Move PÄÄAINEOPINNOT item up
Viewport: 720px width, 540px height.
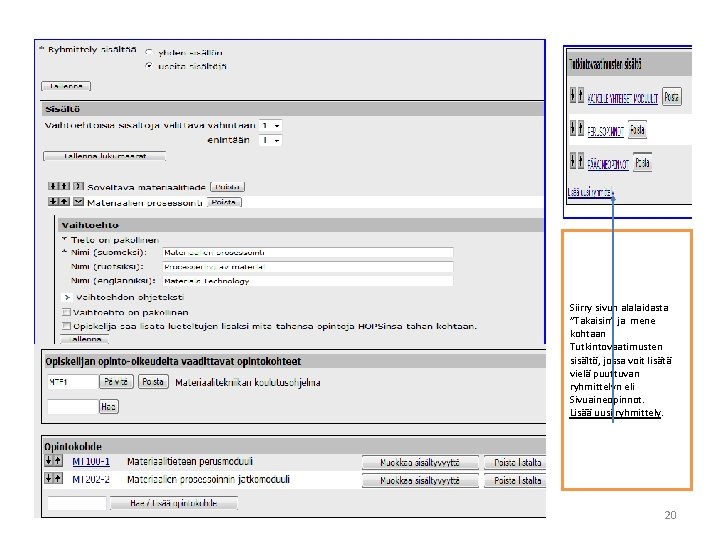581,161
